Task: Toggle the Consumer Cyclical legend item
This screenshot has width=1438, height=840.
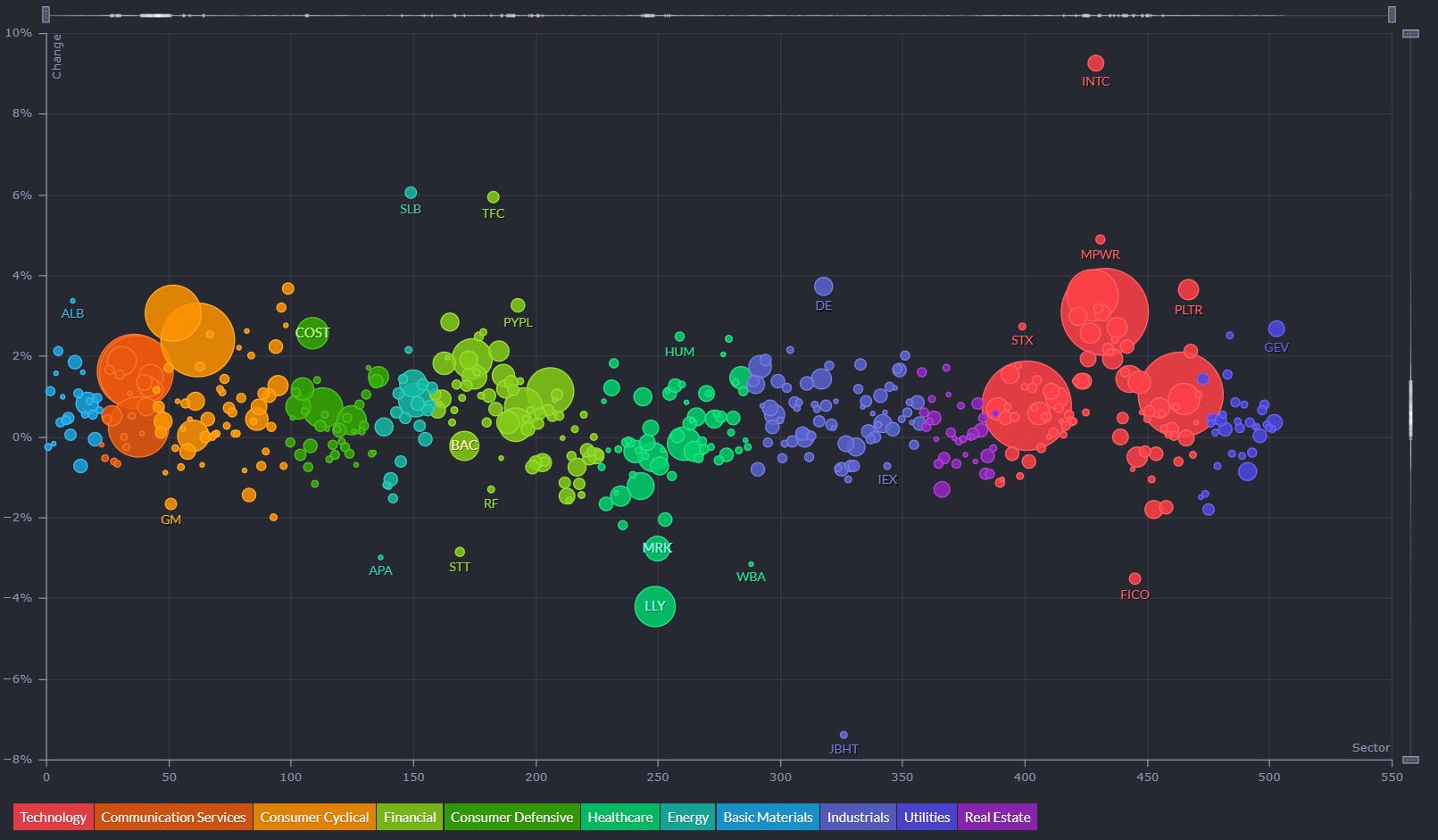Action: (314, 817)
